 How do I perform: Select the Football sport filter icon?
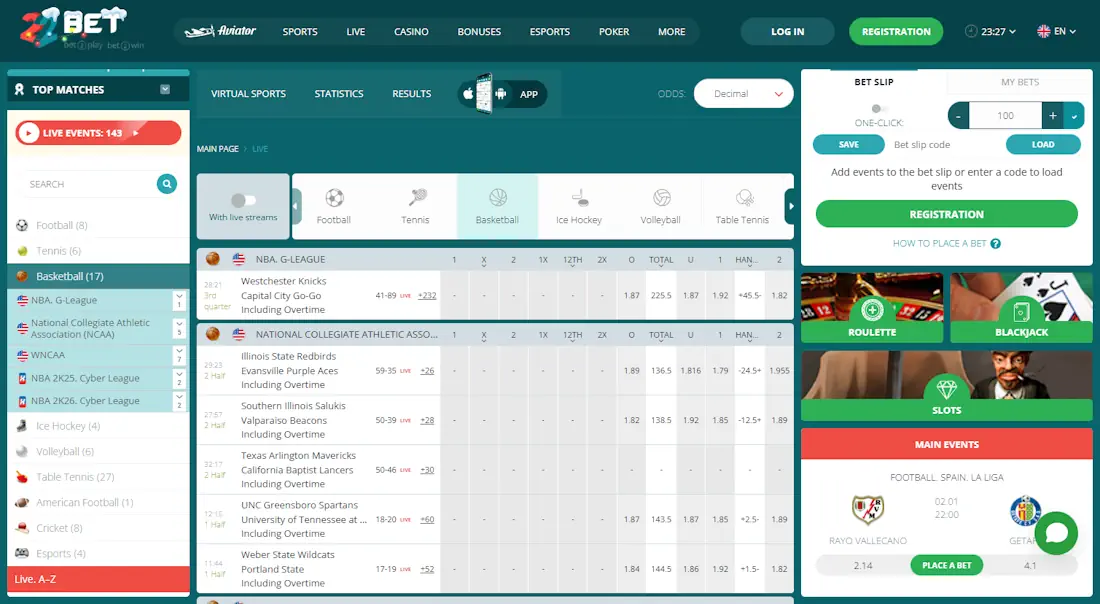[x=333, y=200]
